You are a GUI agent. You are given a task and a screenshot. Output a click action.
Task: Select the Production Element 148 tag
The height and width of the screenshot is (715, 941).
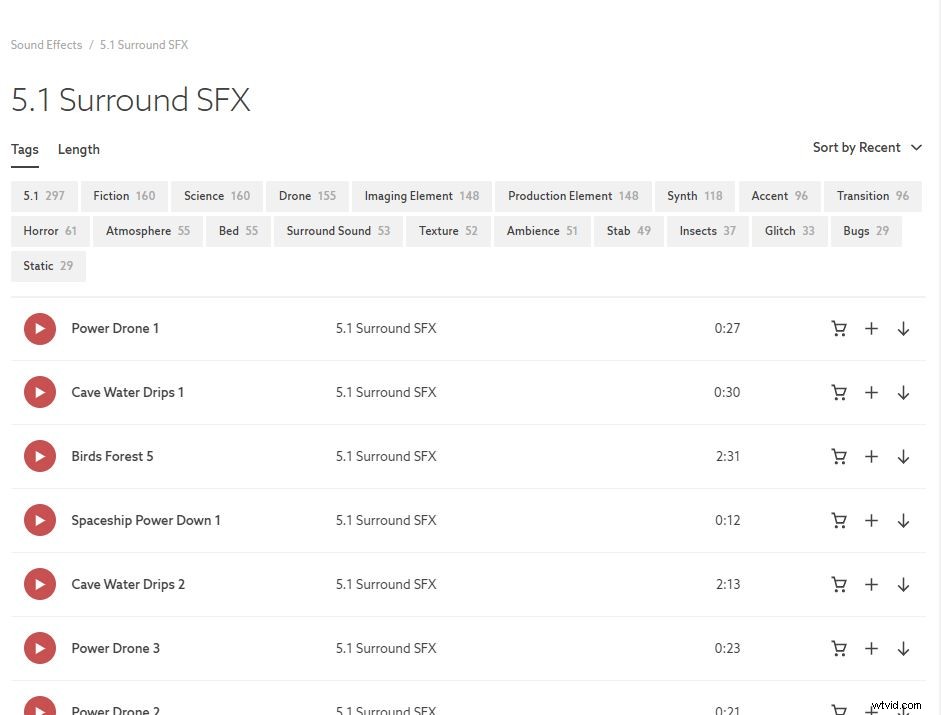click(572, 196)
